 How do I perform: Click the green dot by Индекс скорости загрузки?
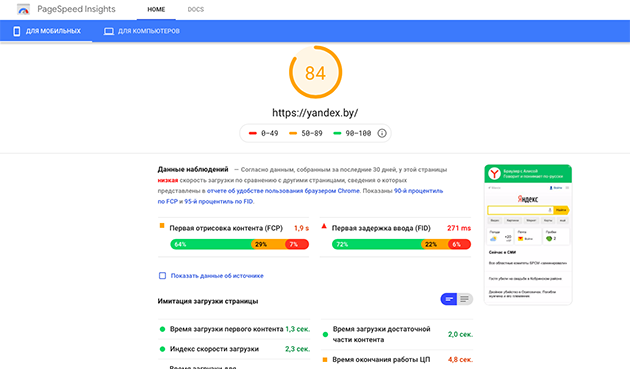[162, 349]
